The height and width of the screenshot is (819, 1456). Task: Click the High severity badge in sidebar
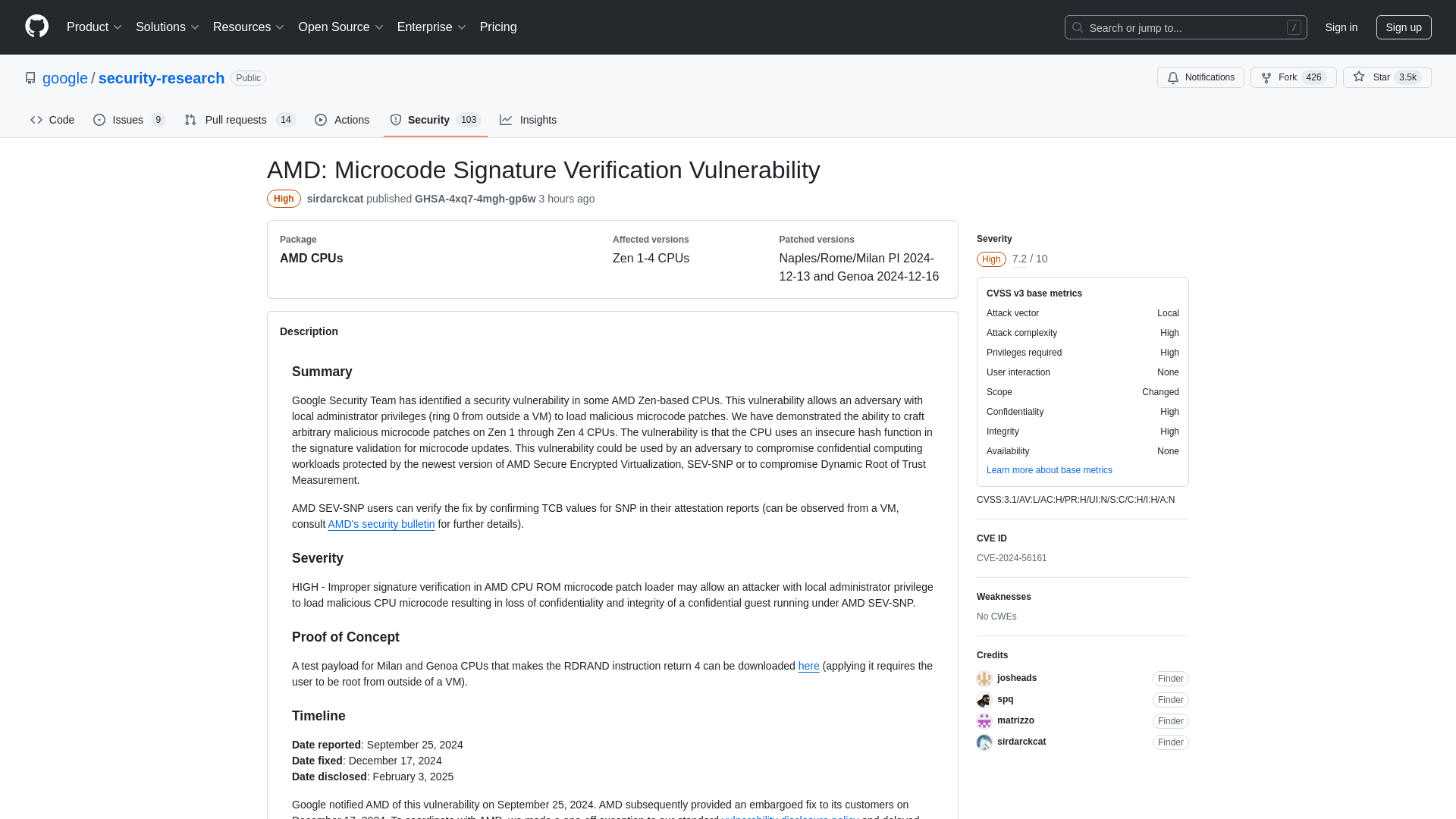(991, 259)
